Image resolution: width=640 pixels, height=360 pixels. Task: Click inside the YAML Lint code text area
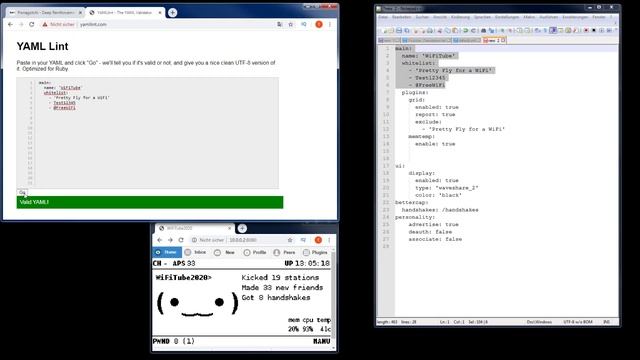pyautogui.click(x=157, y=133)
